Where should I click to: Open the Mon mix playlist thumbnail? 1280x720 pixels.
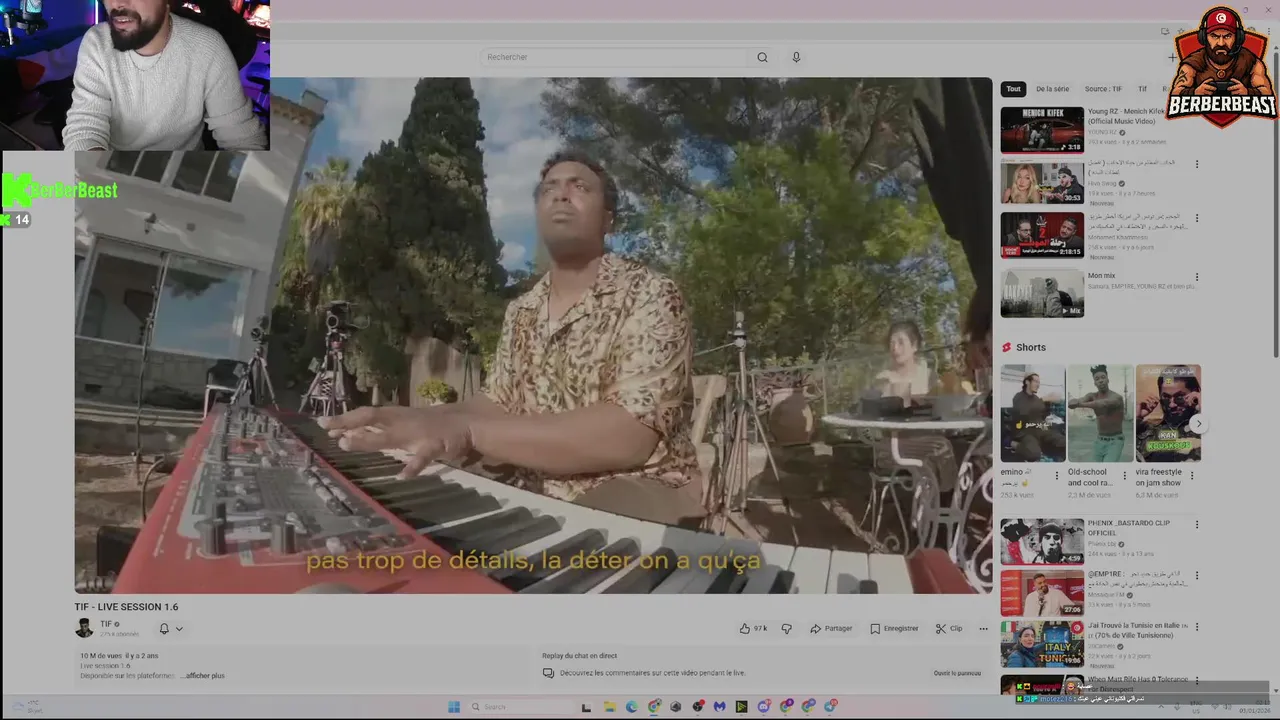click(x=1042, y=293)
